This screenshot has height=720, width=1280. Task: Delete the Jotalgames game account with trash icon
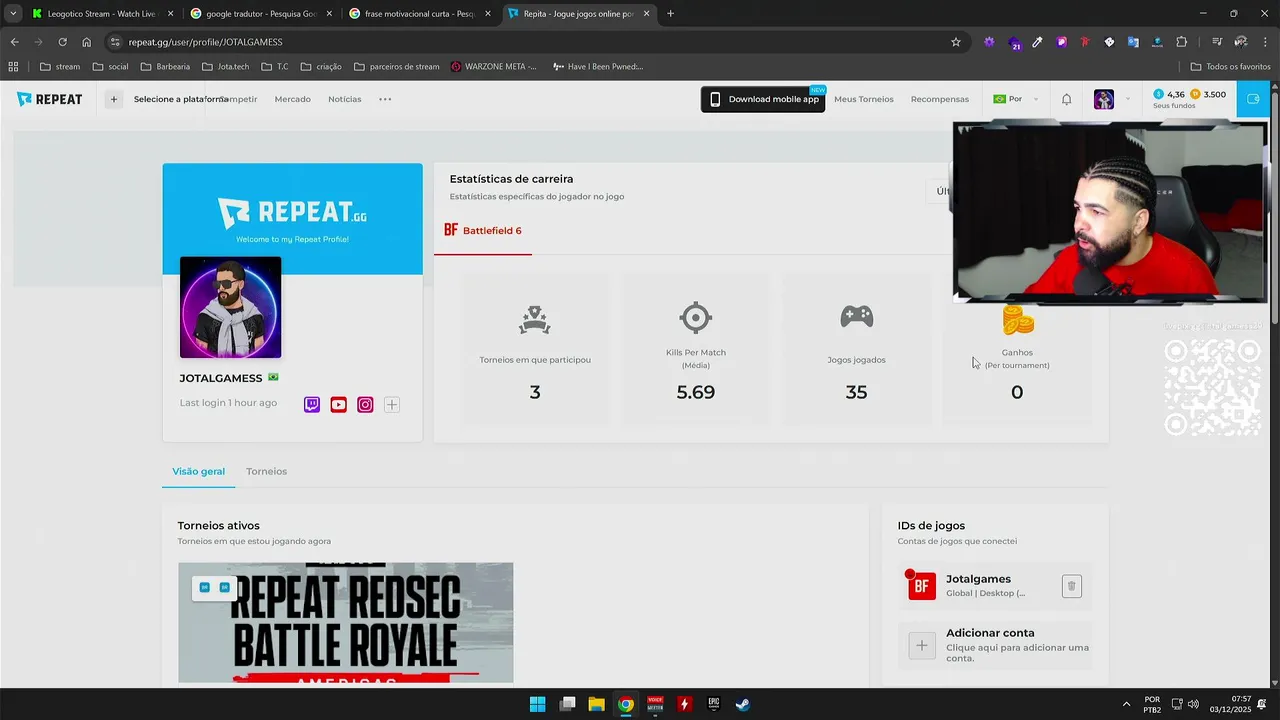tap(1071, 586)
